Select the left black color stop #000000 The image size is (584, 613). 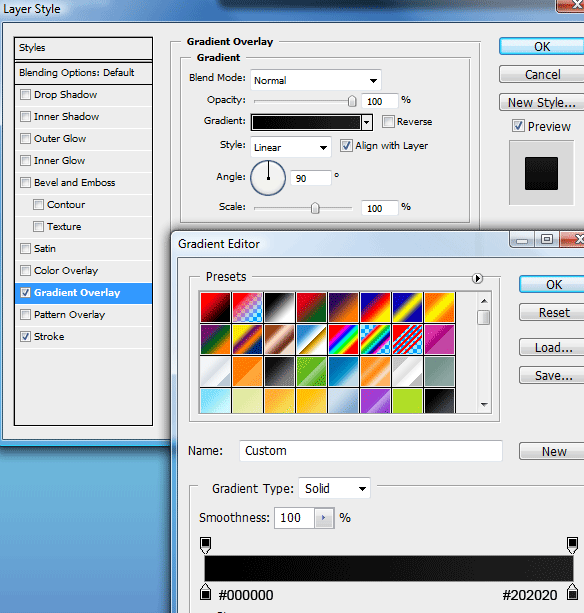206,592
